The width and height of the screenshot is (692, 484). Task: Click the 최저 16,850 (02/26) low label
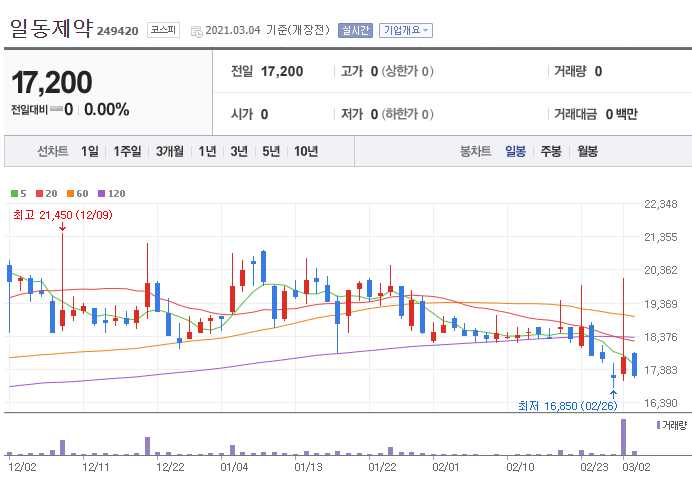(568, 405)
